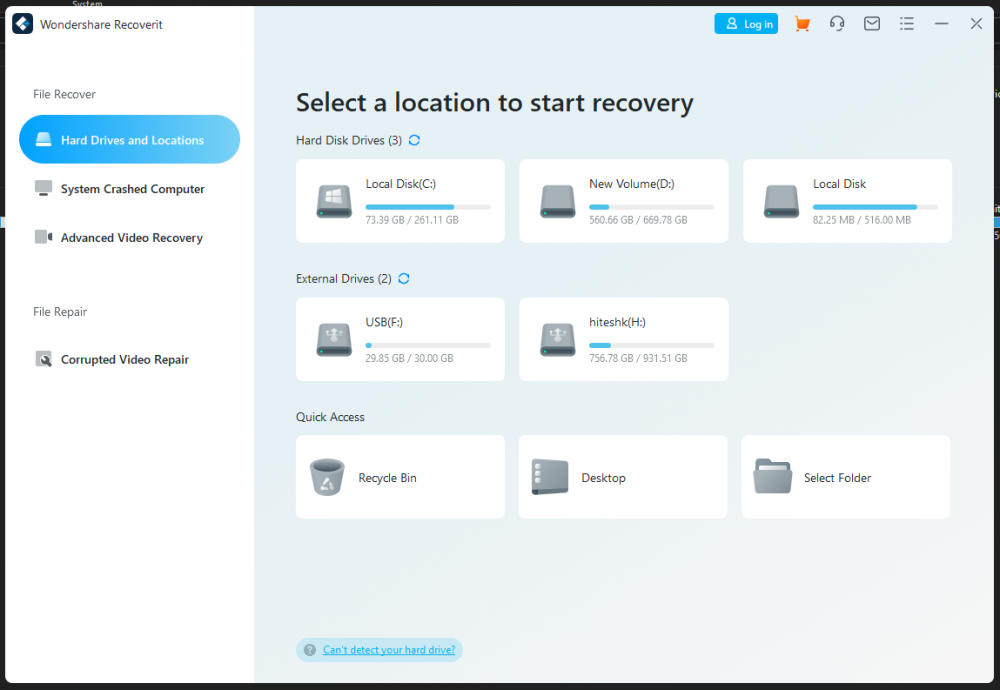Click the "New Volume(D:)" label
Image resolution: width=1000 pixels, height=690 pixels.
631,184
